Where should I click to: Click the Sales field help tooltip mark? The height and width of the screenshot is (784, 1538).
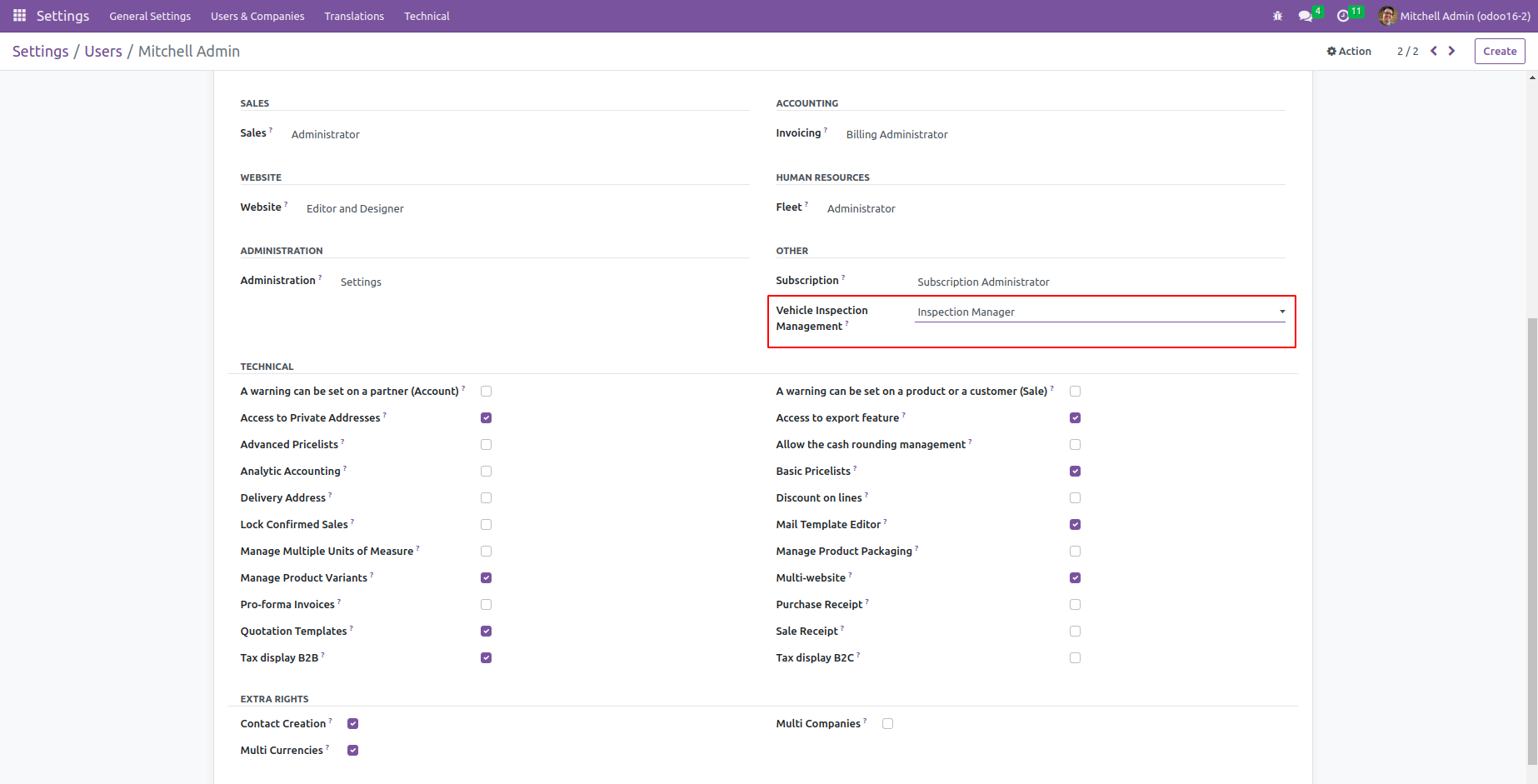pyautogui.click(x=271, y=130)
